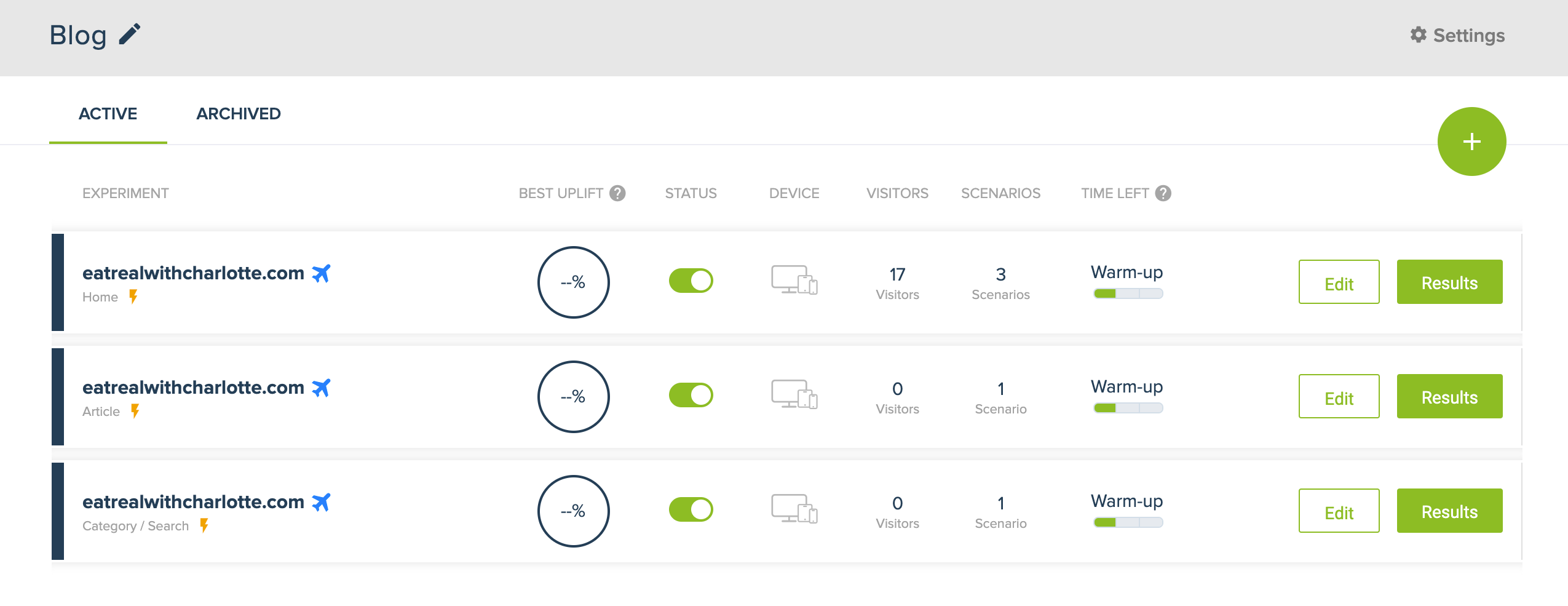Click the airplane icon in the Home row

(x=321, y=273)
